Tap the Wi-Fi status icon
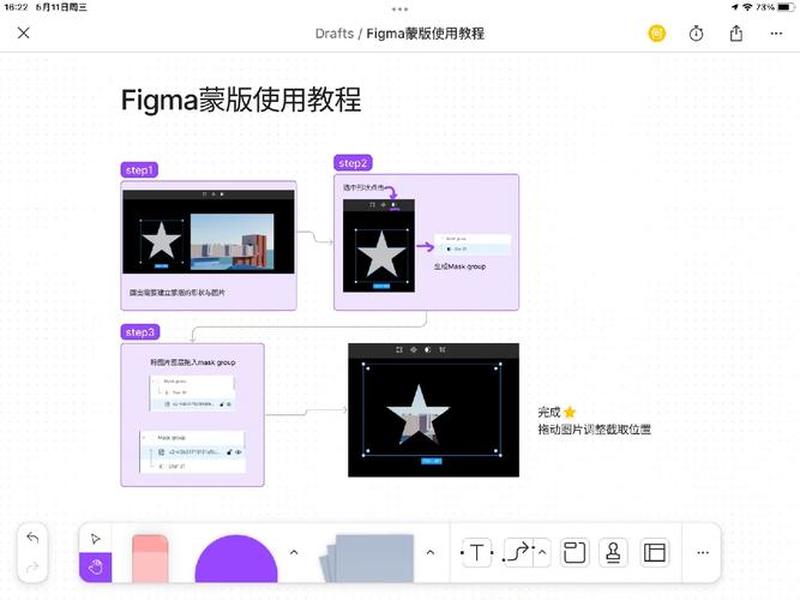The image size is (800, 600). coord(747,7)
